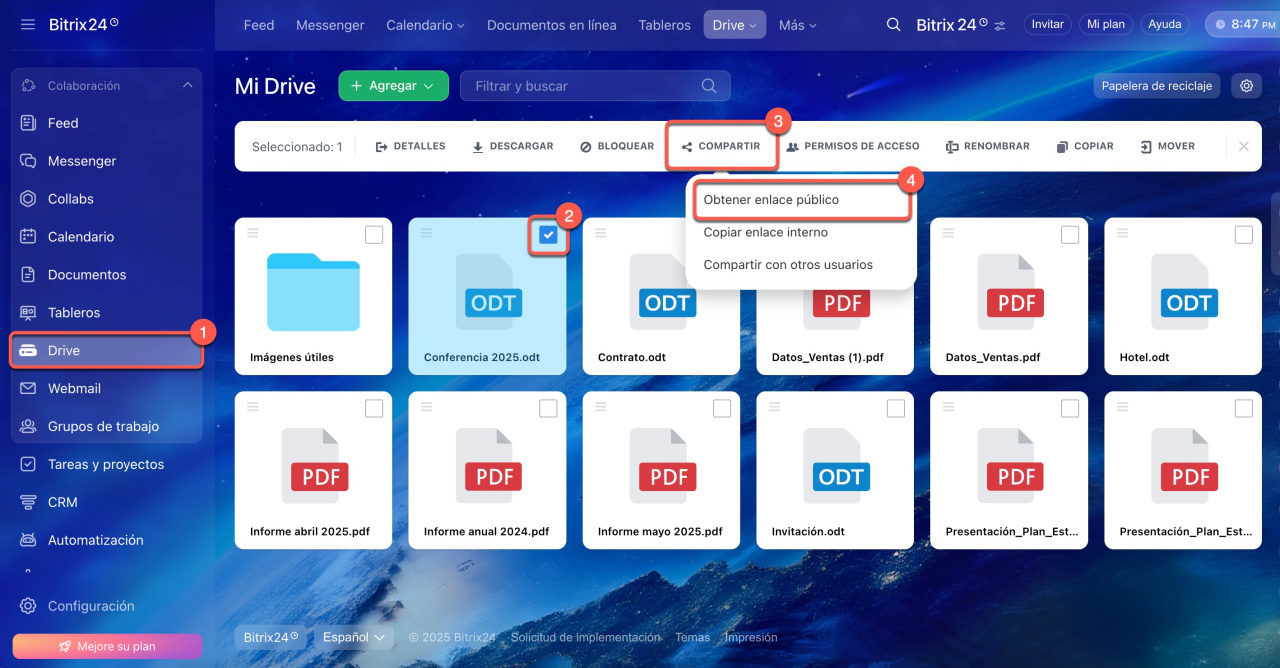This screenshot has width=1280, height=668.
Task: Click the Mejore su plan button
Action: [x=107, y=646]
